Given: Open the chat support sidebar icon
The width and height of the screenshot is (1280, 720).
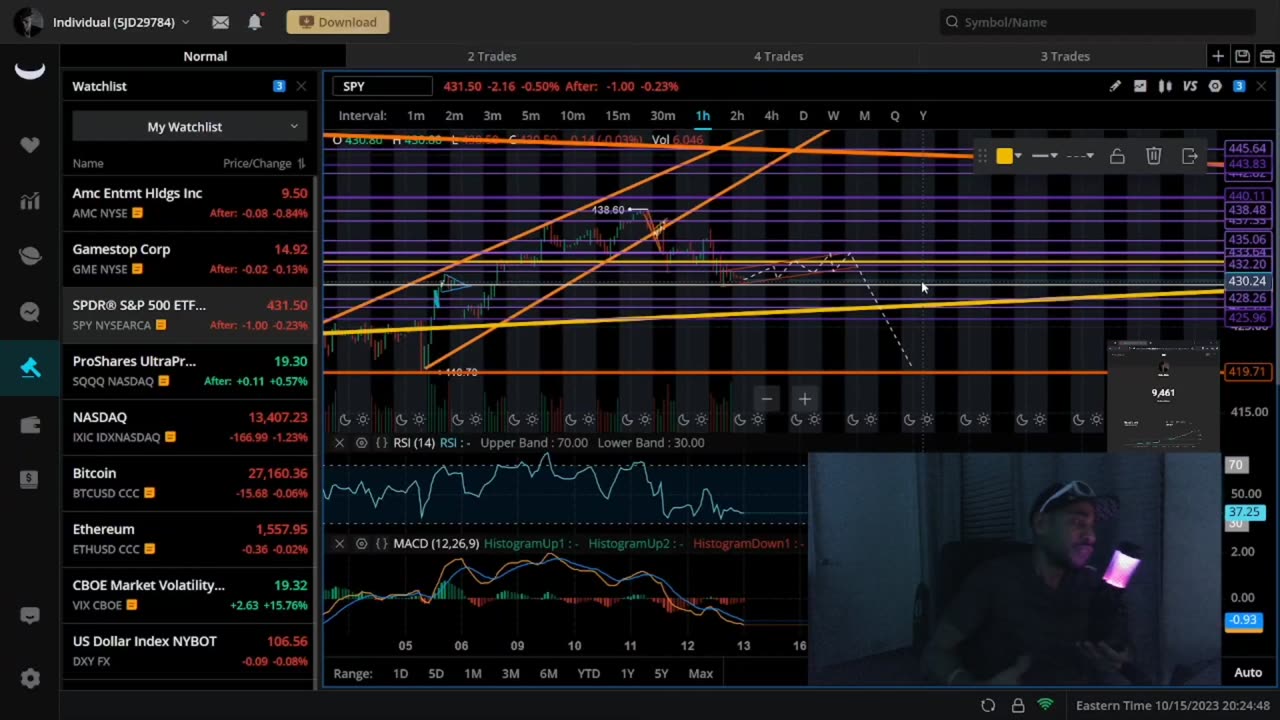Looking at the screenshot, I should click(x=30, y=616).
